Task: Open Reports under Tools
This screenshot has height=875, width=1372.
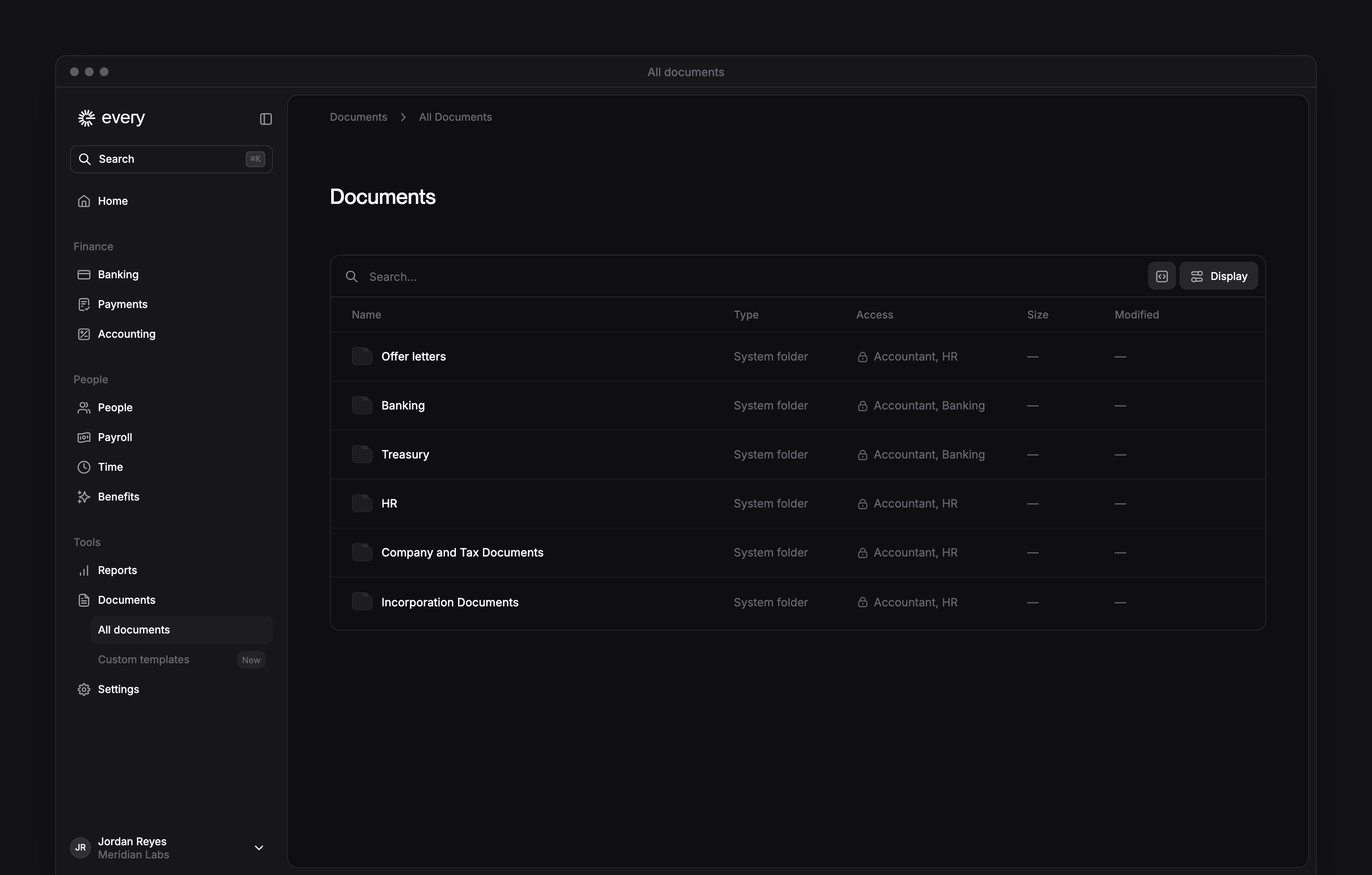Action: (x=171, y=570)
